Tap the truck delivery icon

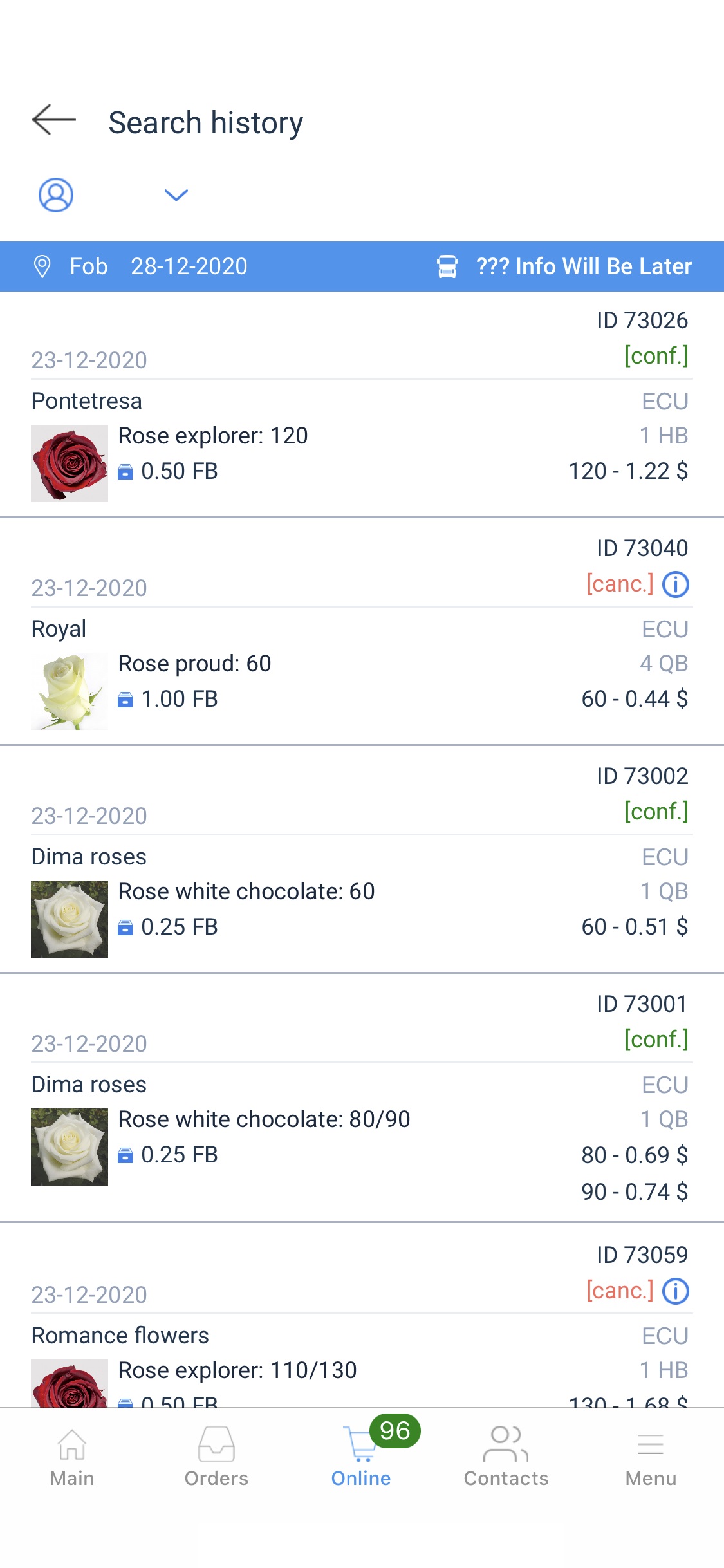pos(447,266)
